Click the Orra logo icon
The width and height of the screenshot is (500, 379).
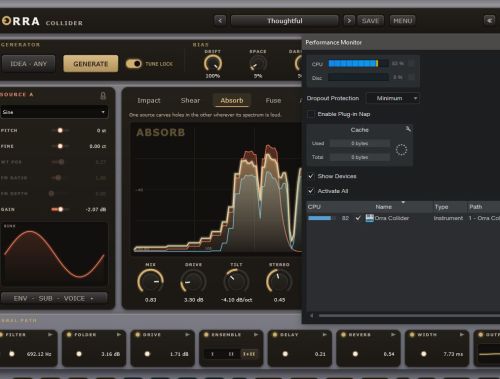coord(6,21)
